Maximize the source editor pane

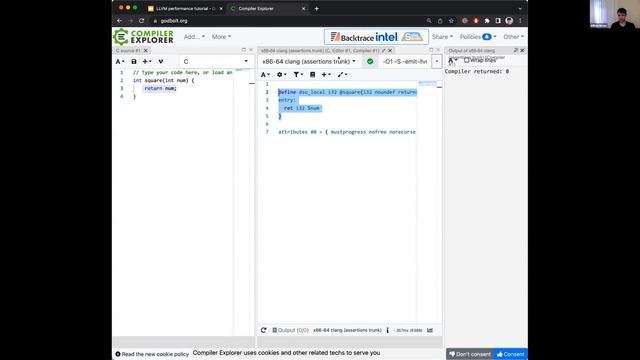tap(244, 50)
